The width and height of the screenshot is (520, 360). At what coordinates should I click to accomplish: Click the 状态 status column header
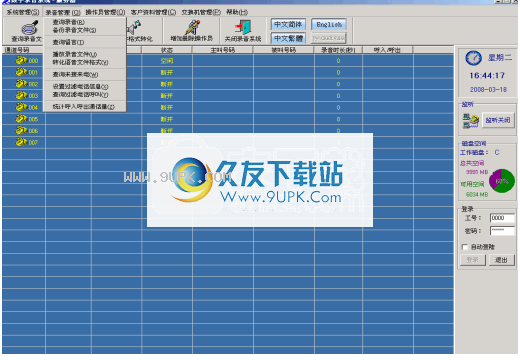[x=167, y=50]
